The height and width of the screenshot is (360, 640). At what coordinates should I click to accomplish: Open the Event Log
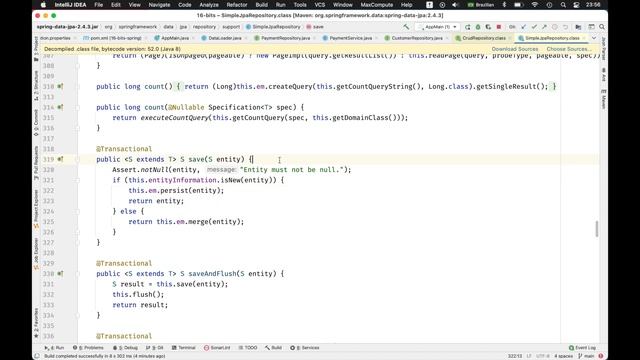pyautogui.click(x=582, y=348)
